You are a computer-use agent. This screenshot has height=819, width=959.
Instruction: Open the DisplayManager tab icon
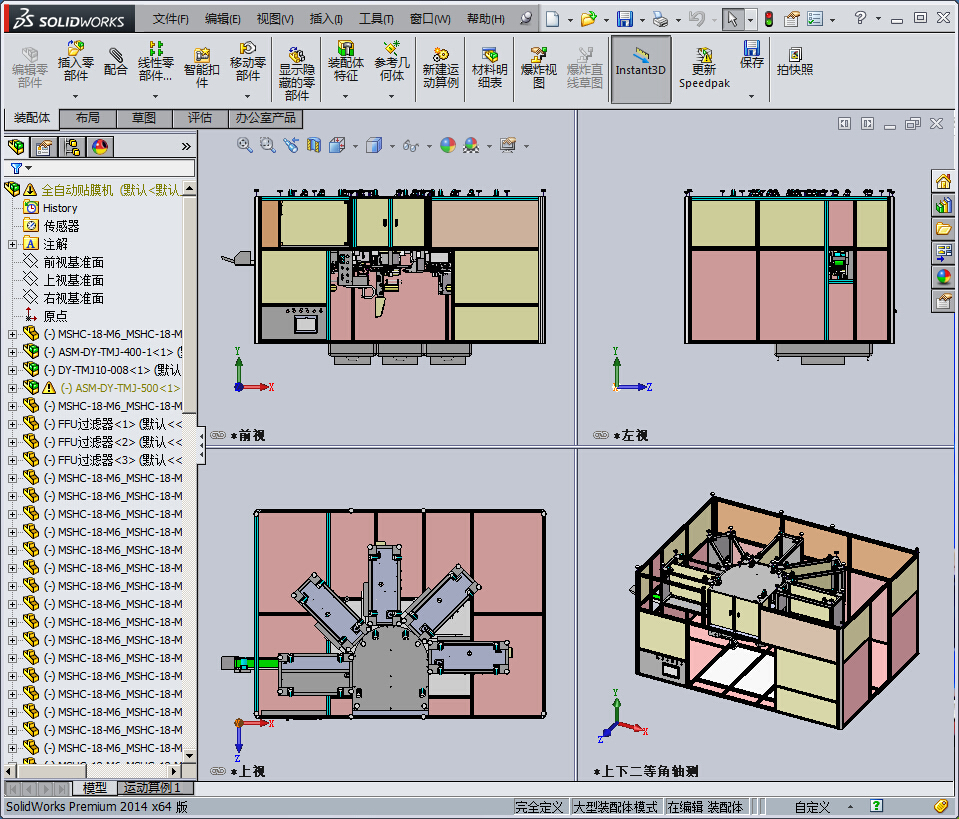pyautogui.click(x=100, y=147)
